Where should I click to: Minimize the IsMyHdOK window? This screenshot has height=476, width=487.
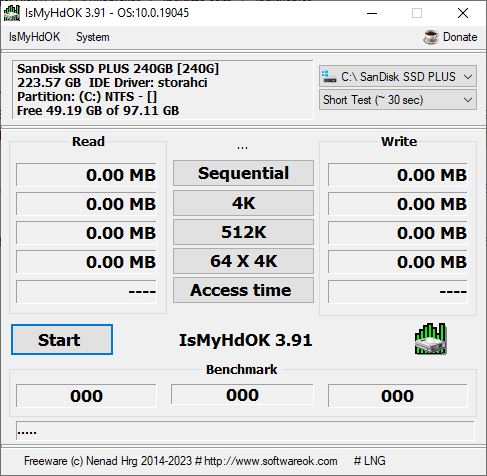click(372, 13)
